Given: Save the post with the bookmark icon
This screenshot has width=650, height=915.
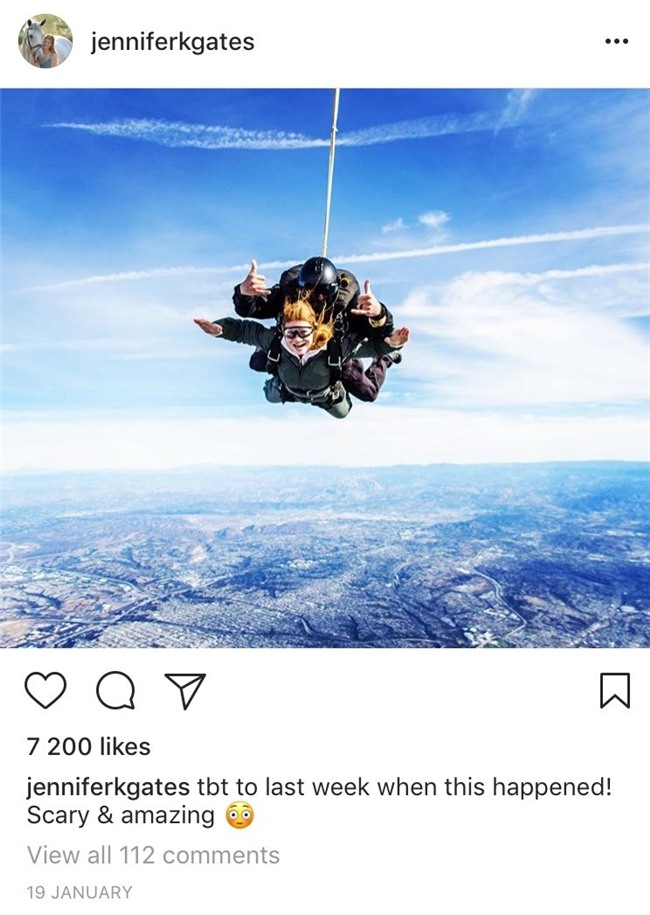Looking at the screenshot, I should (x=615, y=690).
